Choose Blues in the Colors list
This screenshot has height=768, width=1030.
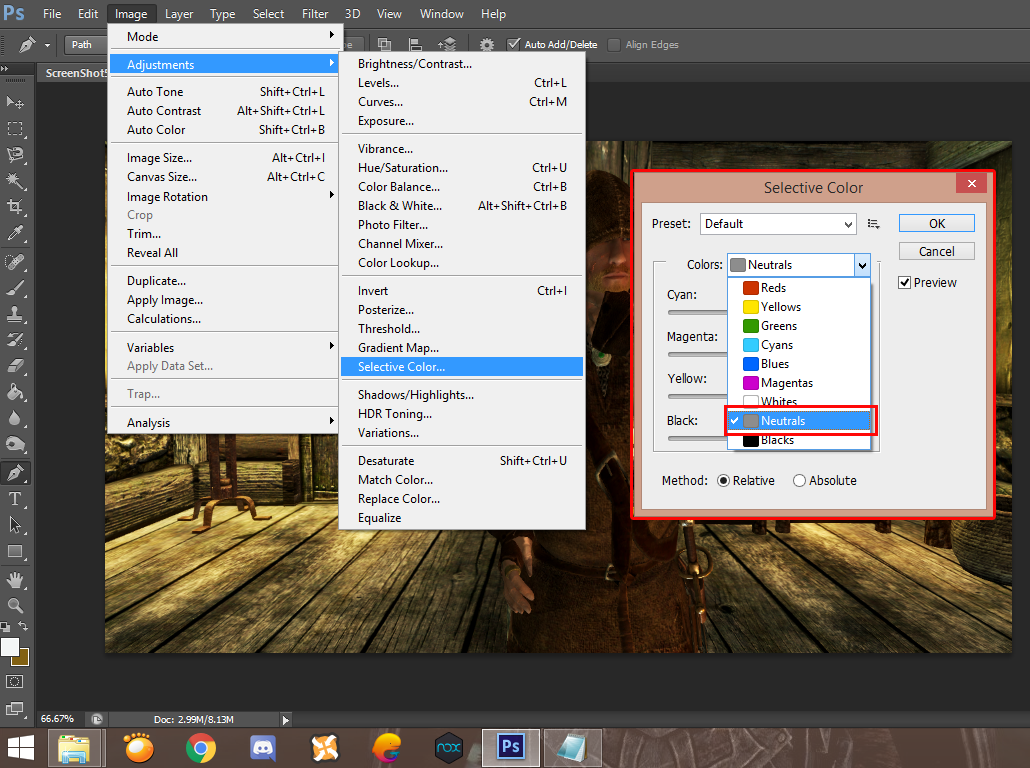point(799,364)
